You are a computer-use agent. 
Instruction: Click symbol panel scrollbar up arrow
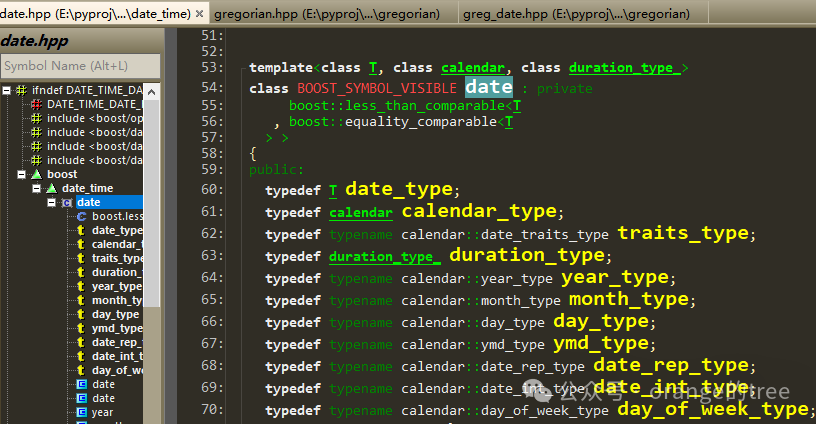[x=151, y=93]
